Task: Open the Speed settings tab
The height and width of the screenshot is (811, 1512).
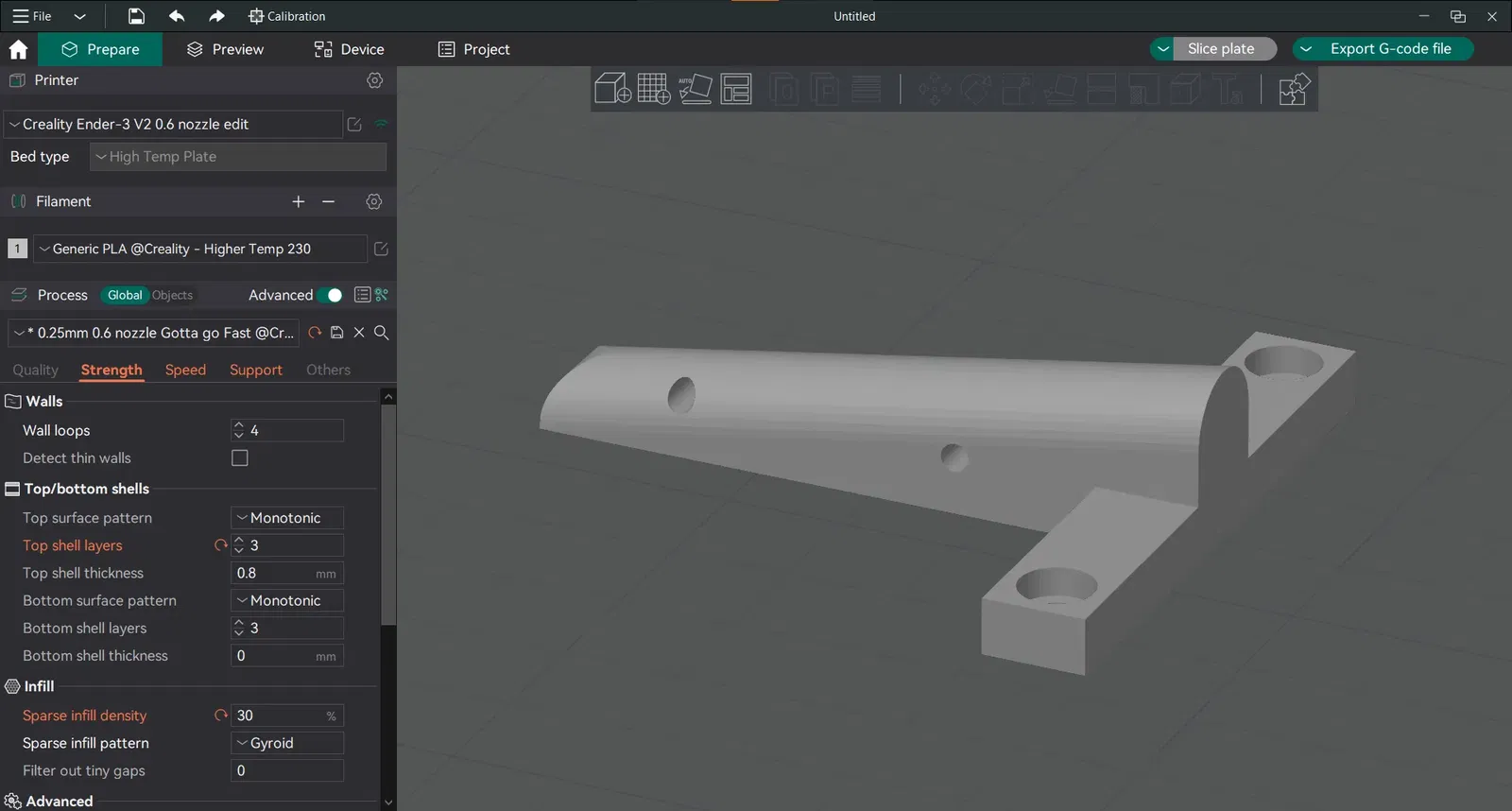Action: pyautogui.click(x=185, y=370)
